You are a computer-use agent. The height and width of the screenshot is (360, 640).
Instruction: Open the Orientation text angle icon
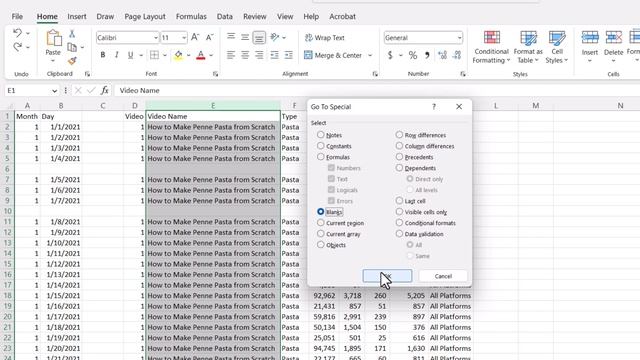click(275, 37)
